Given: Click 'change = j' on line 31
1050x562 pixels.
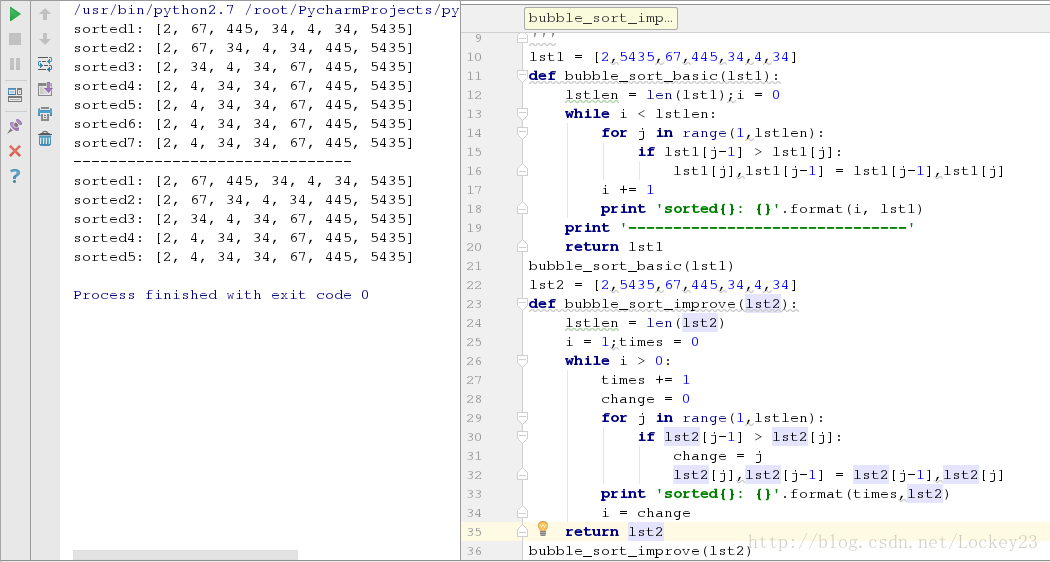Looking at the screenshot, I should (718, 456).
